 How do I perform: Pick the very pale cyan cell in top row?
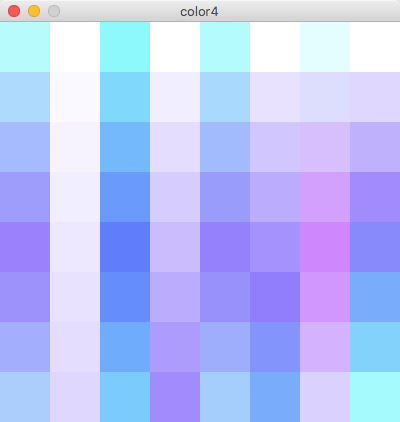325,47
